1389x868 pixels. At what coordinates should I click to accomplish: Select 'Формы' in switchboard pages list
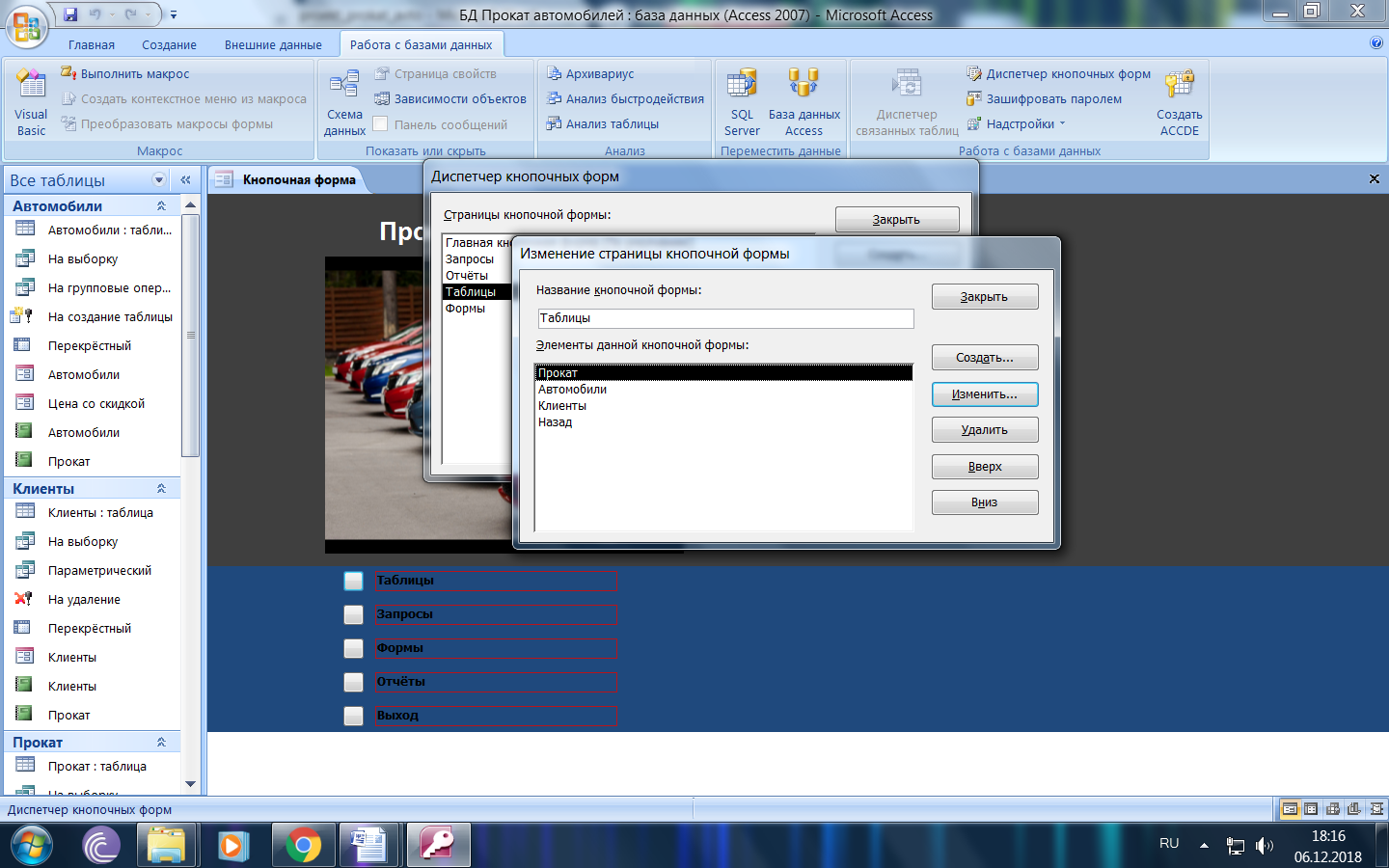466,309
